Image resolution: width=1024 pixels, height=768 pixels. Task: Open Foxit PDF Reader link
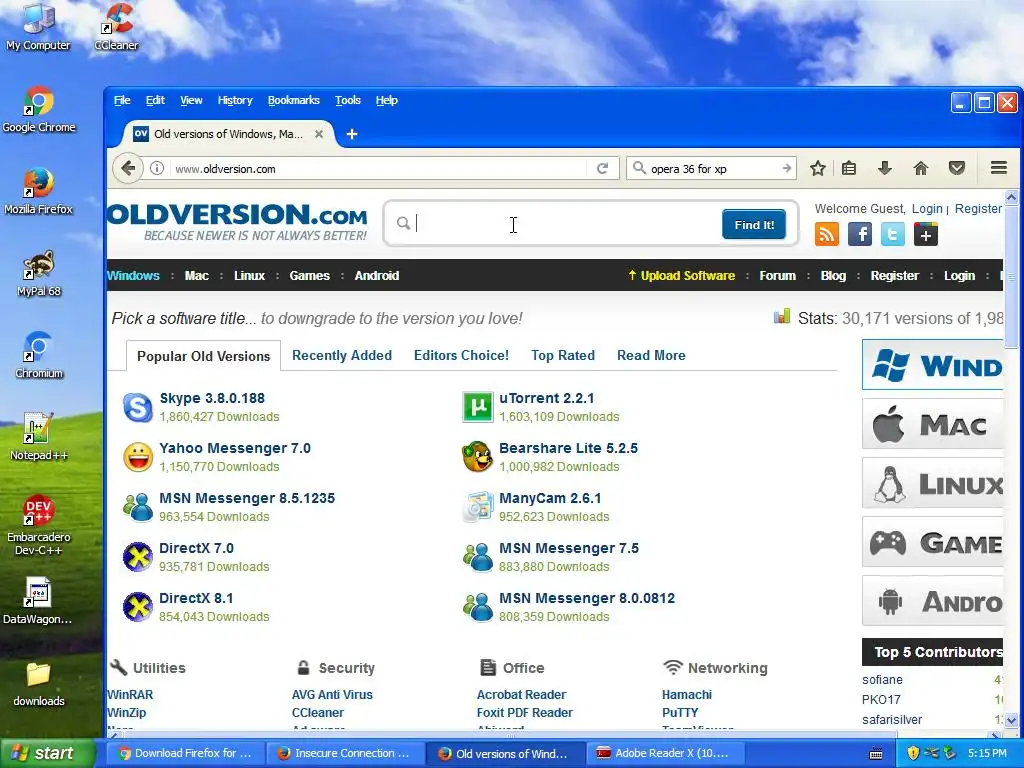[x=525, y=712]
